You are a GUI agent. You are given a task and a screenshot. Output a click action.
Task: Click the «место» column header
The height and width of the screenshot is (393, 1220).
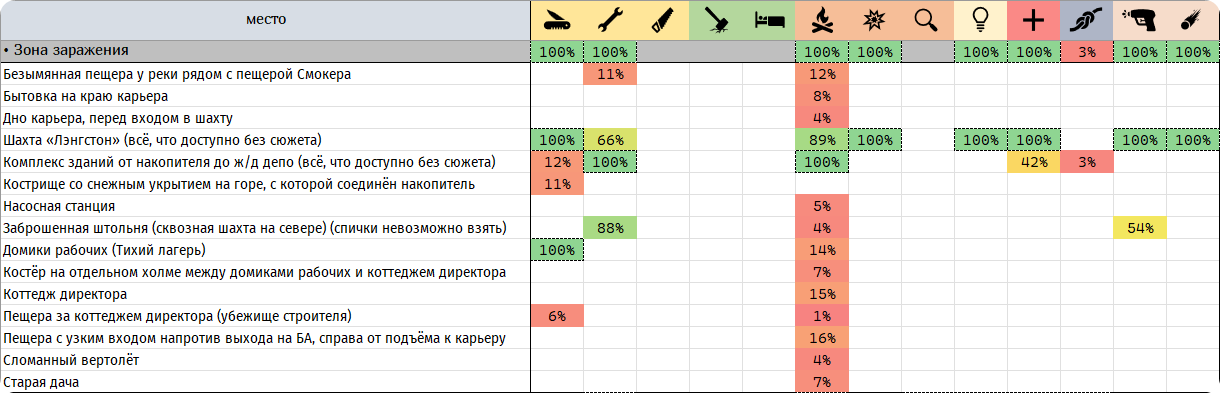tap(265, 19)
